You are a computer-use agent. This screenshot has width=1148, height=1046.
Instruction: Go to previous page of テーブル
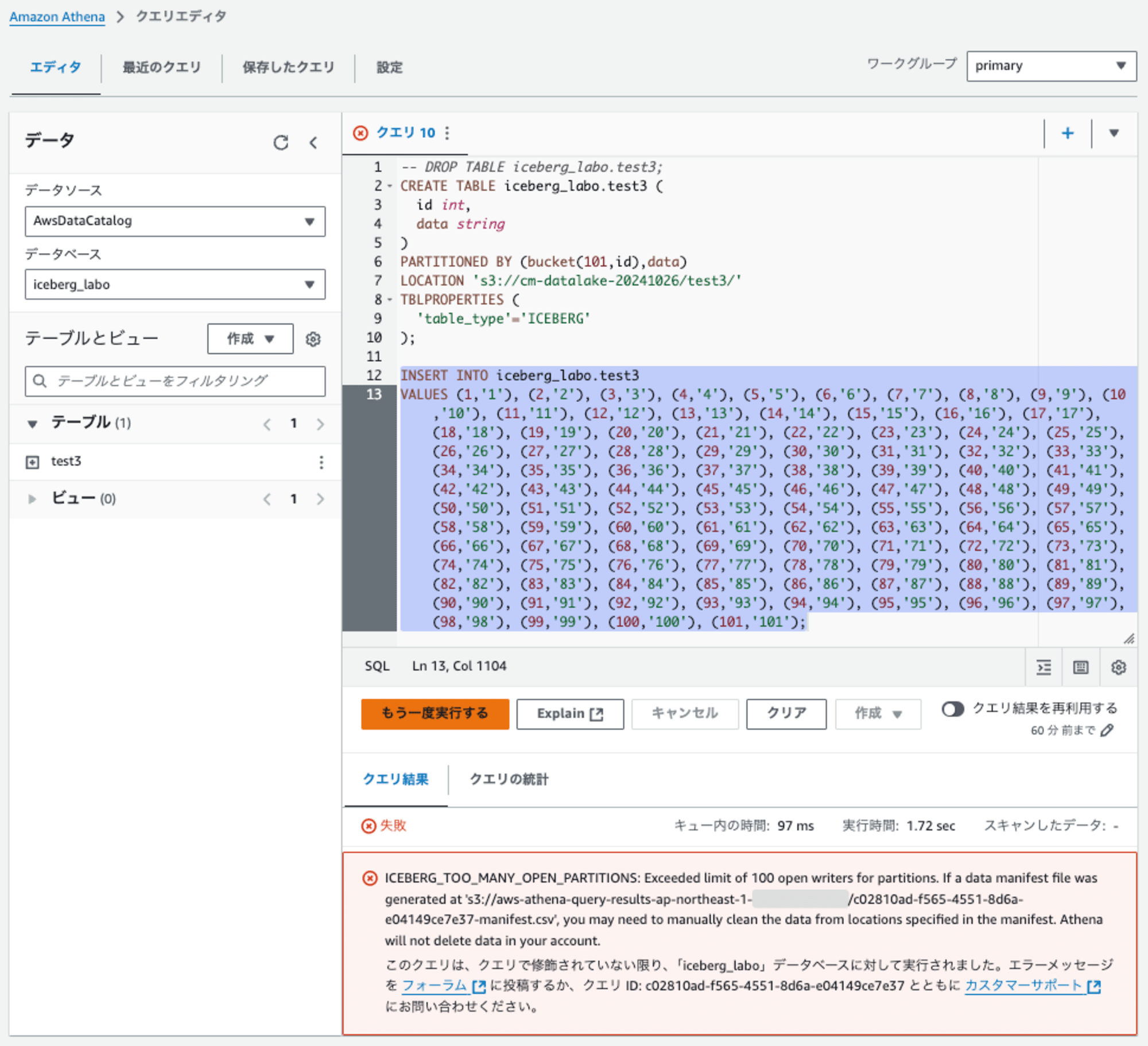(x=267, y=424)
